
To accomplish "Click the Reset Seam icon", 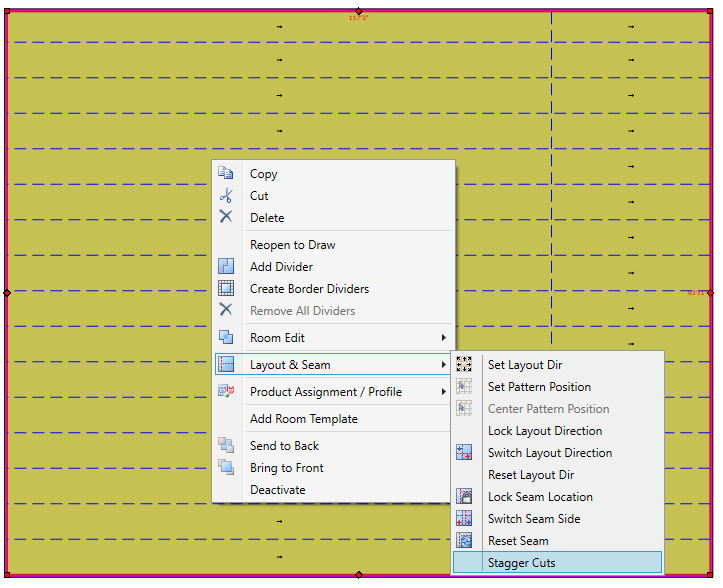I will pos(464,541).
